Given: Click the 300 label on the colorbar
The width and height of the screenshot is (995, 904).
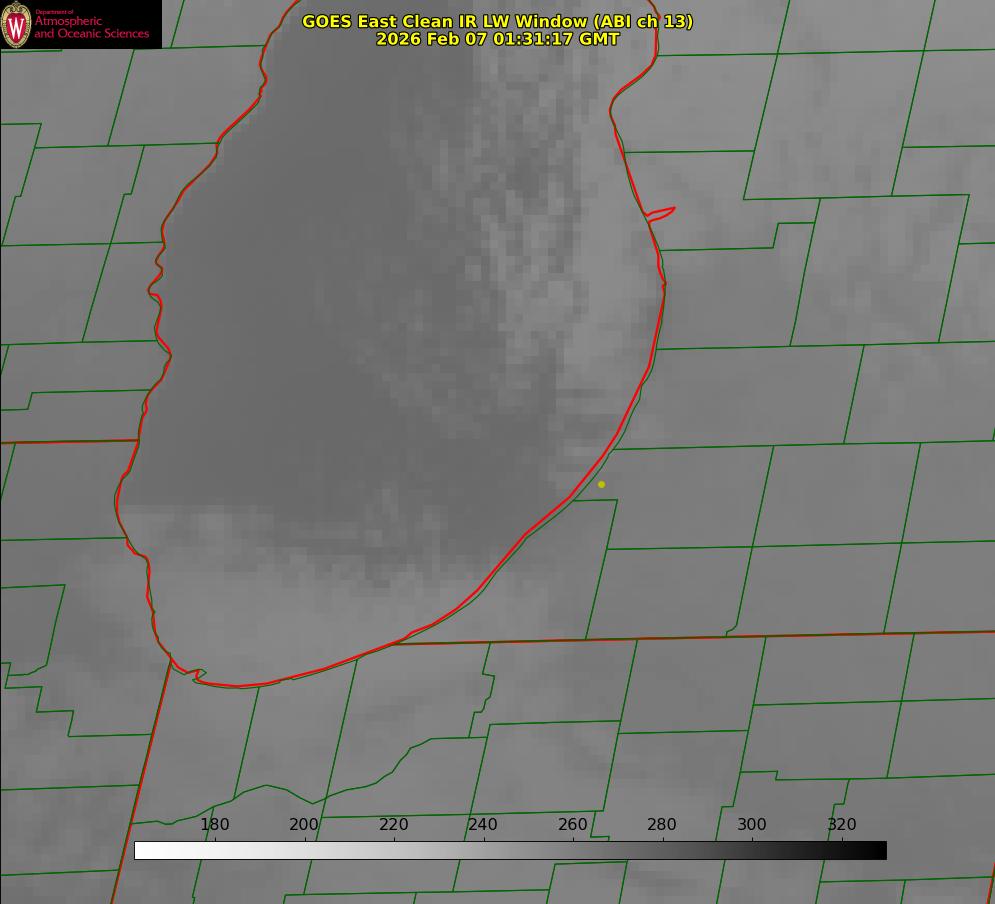Looking at the screenshot, I should tap(752, 824).
